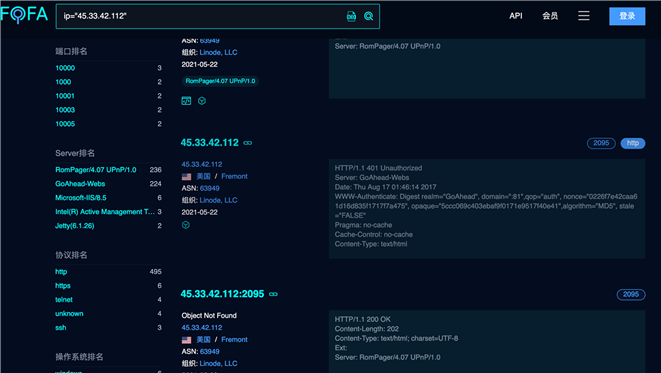661x373 pixels.
Task: Click the cube icon under the 2021-05-22 date in the GoAhead result
Action: pyautogui.click(x=185, y=225)
